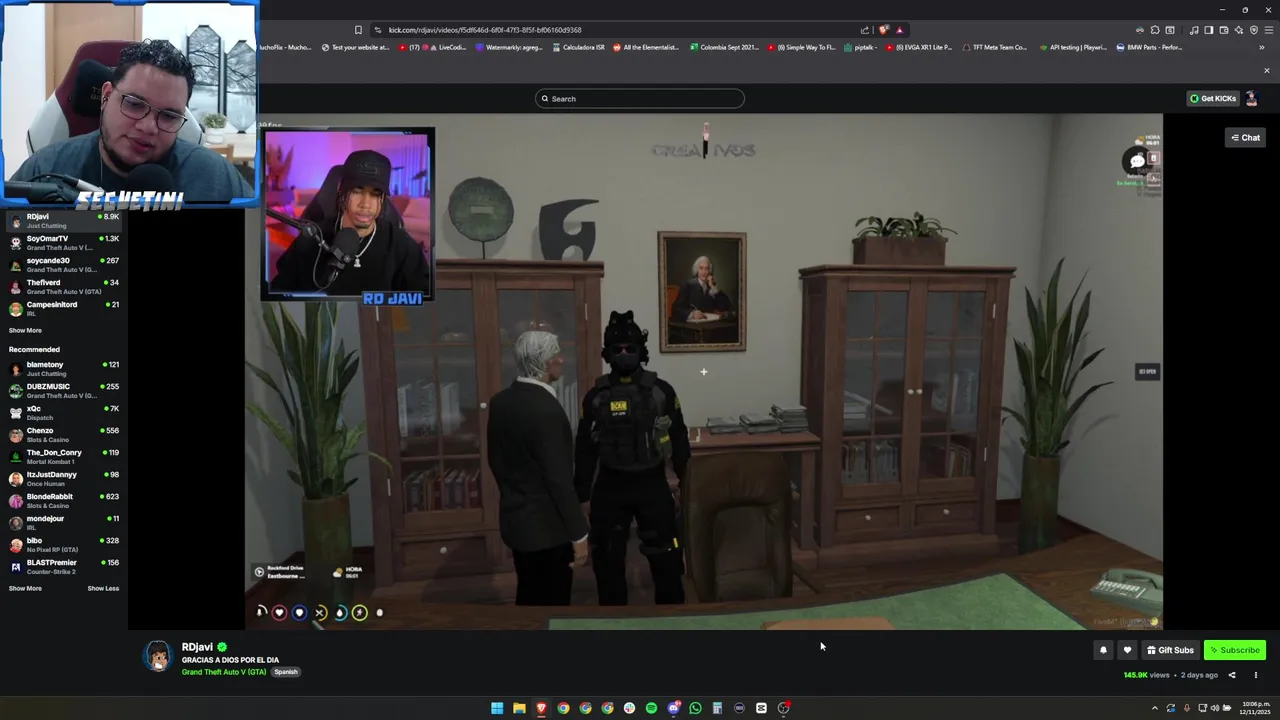Open Chenzo recommended channel
Image resolution: width=1280 pixels, height=720 pixels.
coord(64,435)
